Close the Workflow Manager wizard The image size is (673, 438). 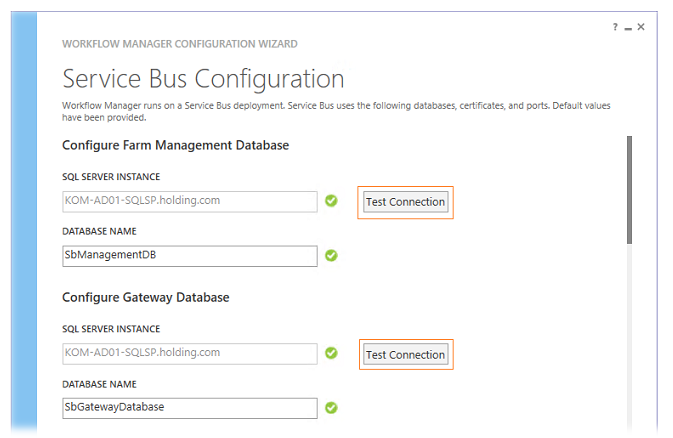[x=641, y=27]
